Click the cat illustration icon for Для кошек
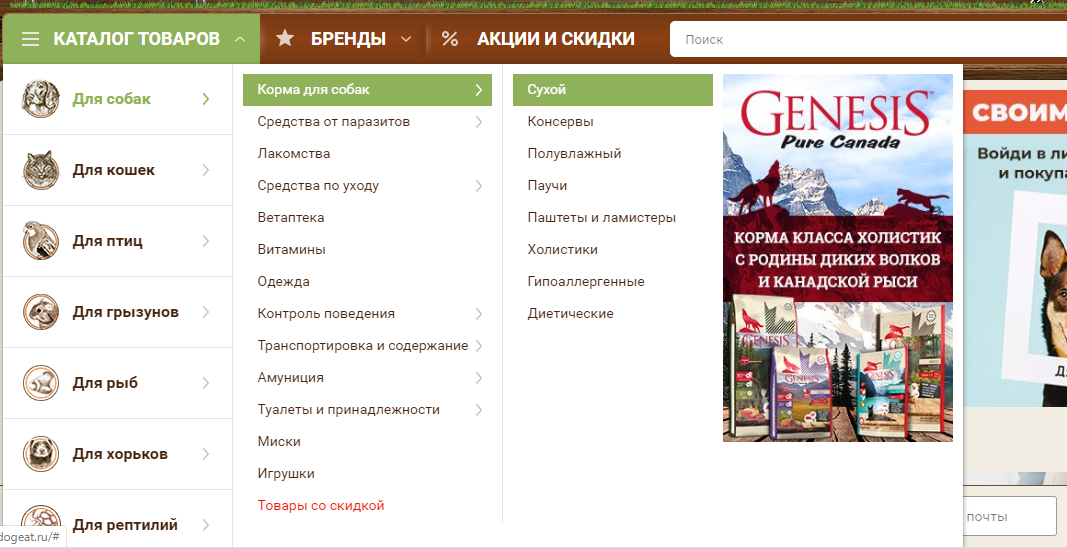1067x548 pixels. (41, 170)
